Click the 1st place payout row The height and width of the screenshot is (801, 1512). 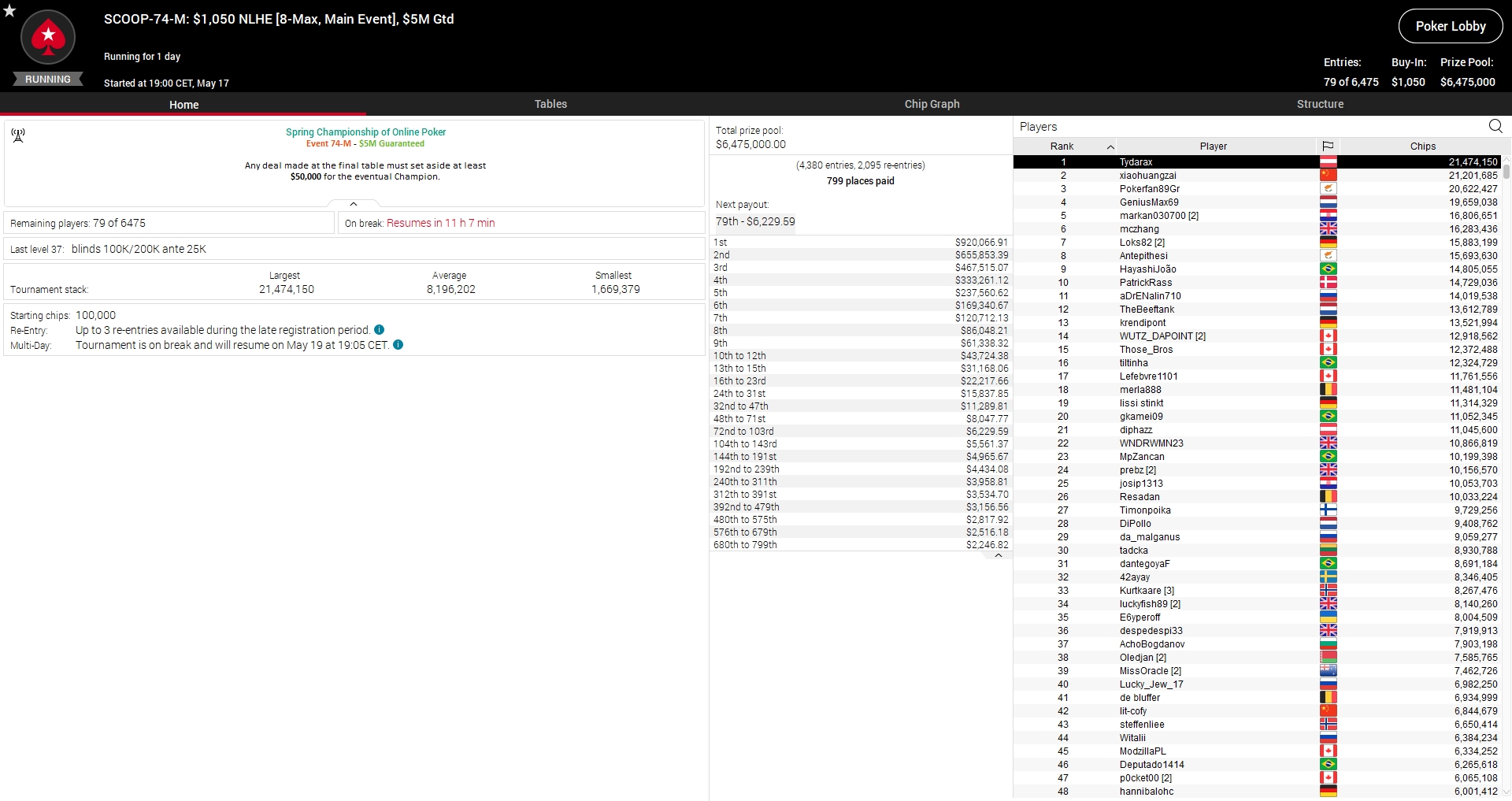click(861, 243)
